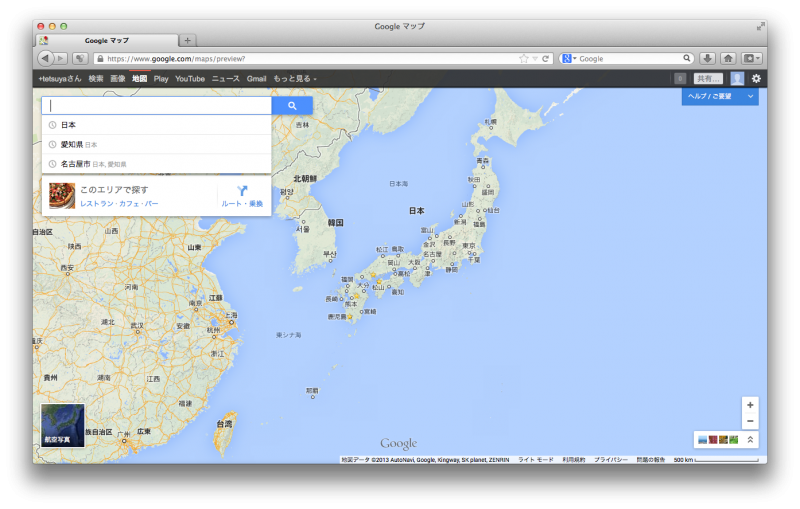Click the fullscreen arrows in the title bar
Image resolution: width=800 pixels, height=509 pixels.
(761, 26)
